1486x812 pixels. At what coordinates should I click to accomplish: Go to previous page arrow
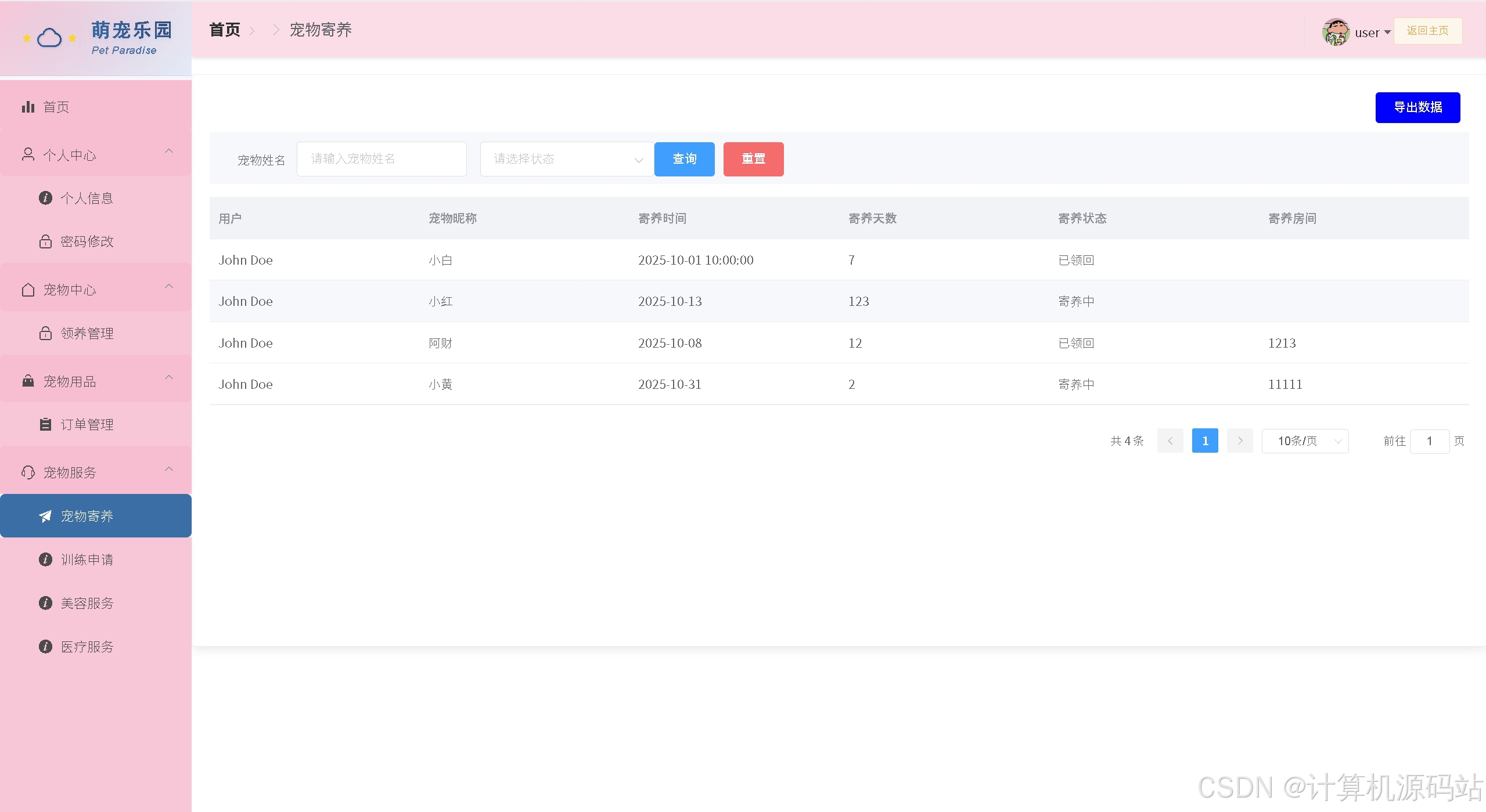[x=1170, y=441]
